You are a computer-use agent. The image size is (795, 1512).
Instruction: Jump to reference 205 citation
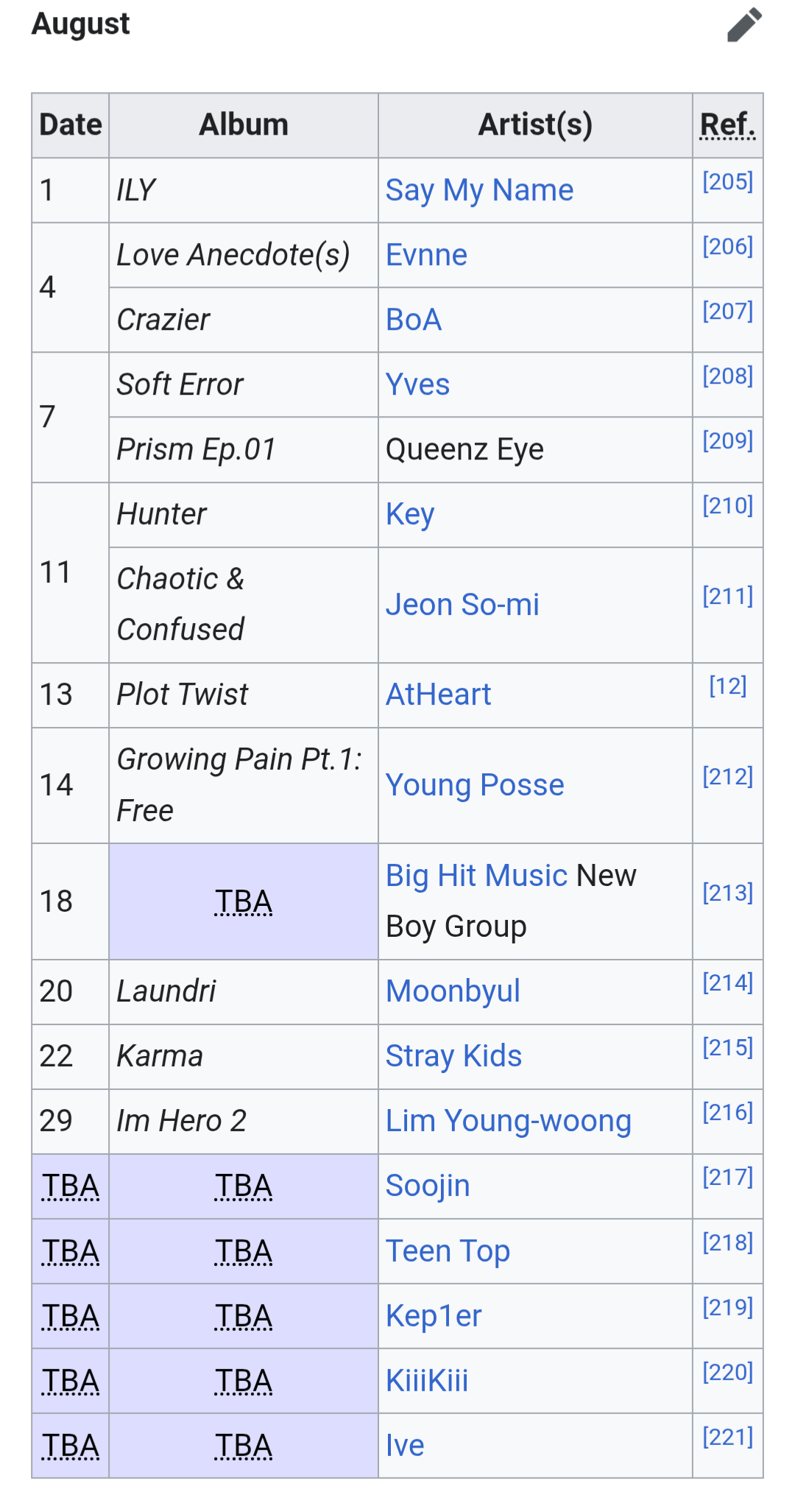(x=727, y=181)
